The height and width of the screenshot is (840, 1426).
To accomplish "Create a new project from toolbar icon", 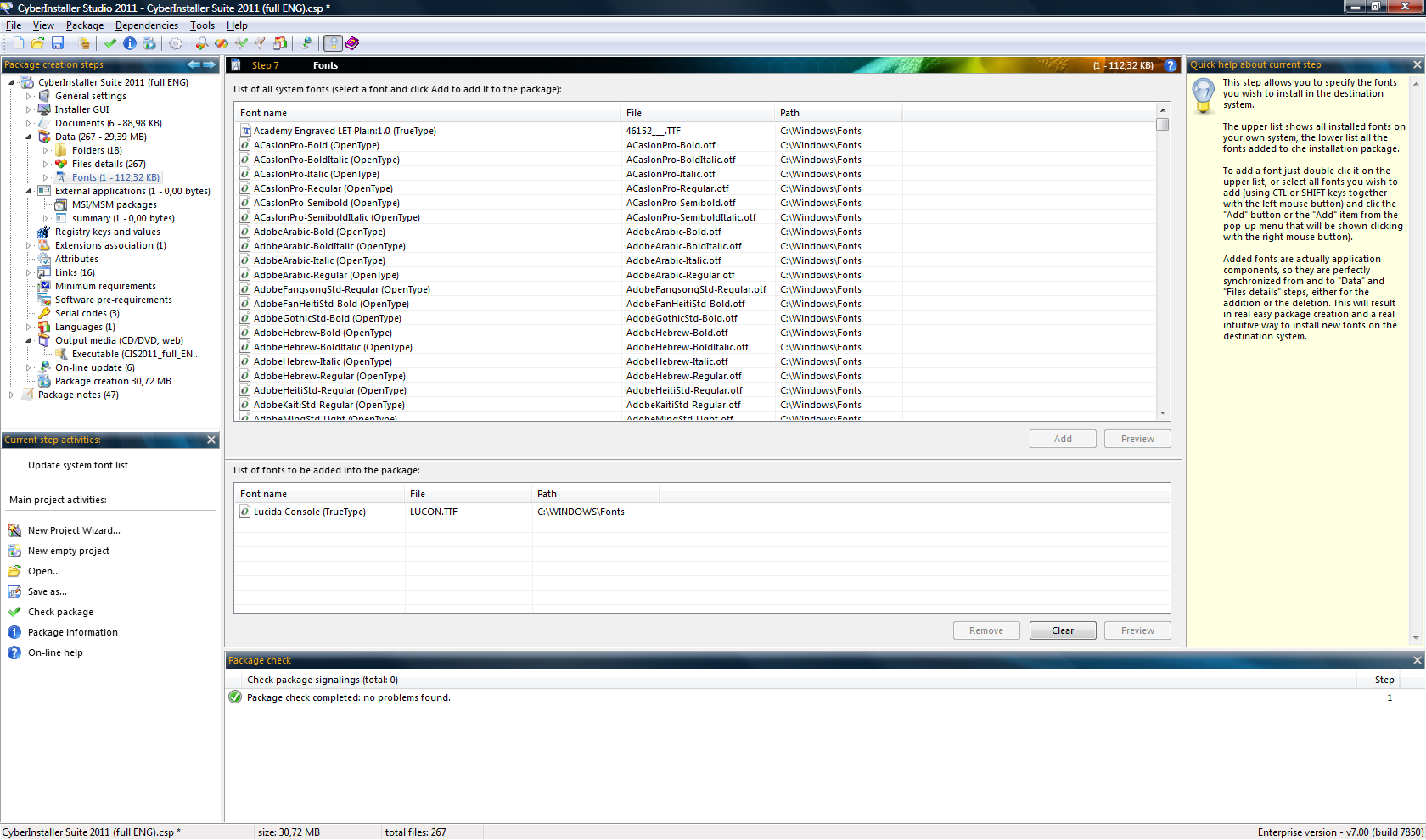I will 18,43.
